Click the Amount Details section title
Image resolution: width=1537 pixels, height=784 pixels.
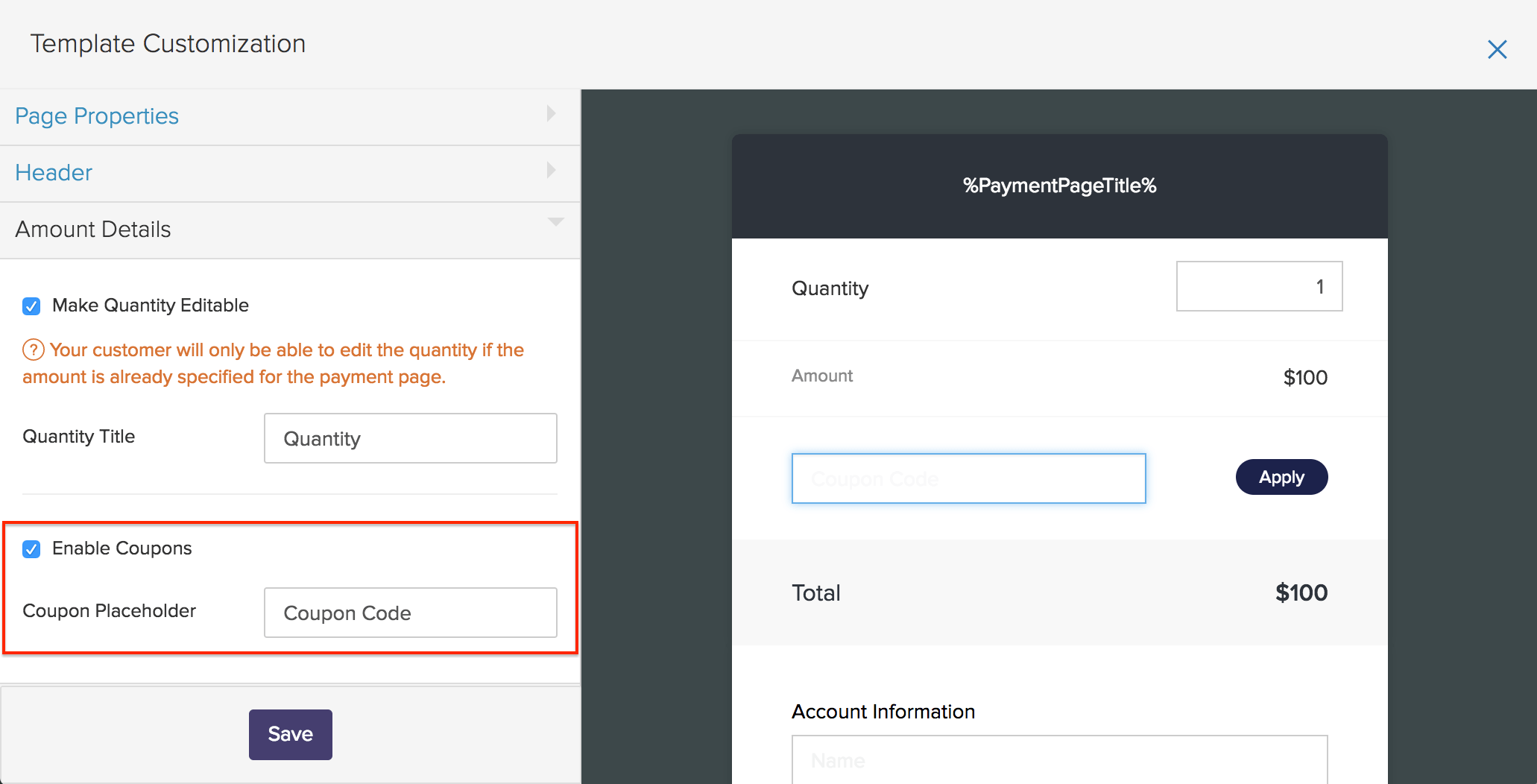tap(93, 229)
